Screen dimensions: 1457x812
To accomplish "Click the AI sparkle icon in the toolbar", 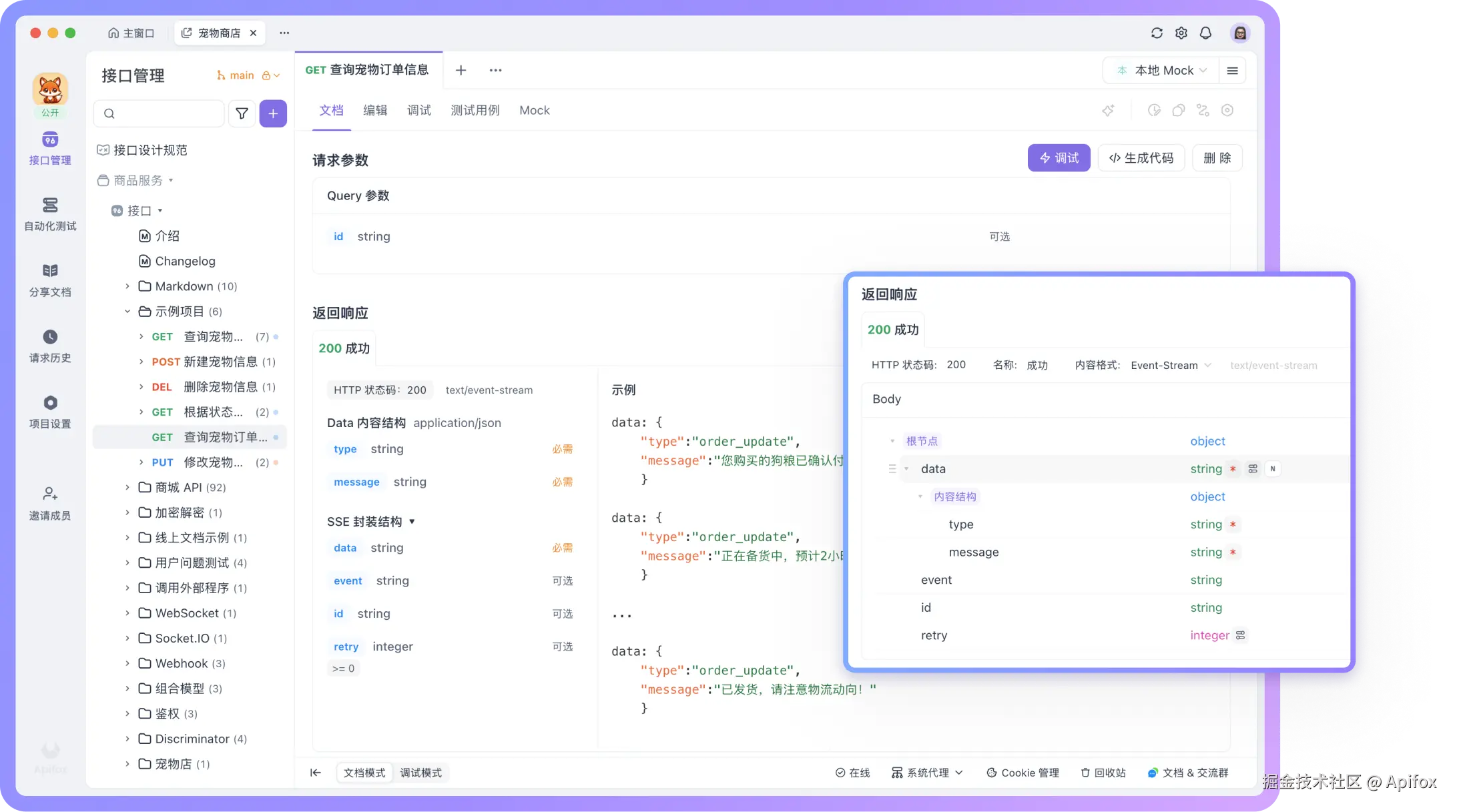I will click(x=1108, y=110).
